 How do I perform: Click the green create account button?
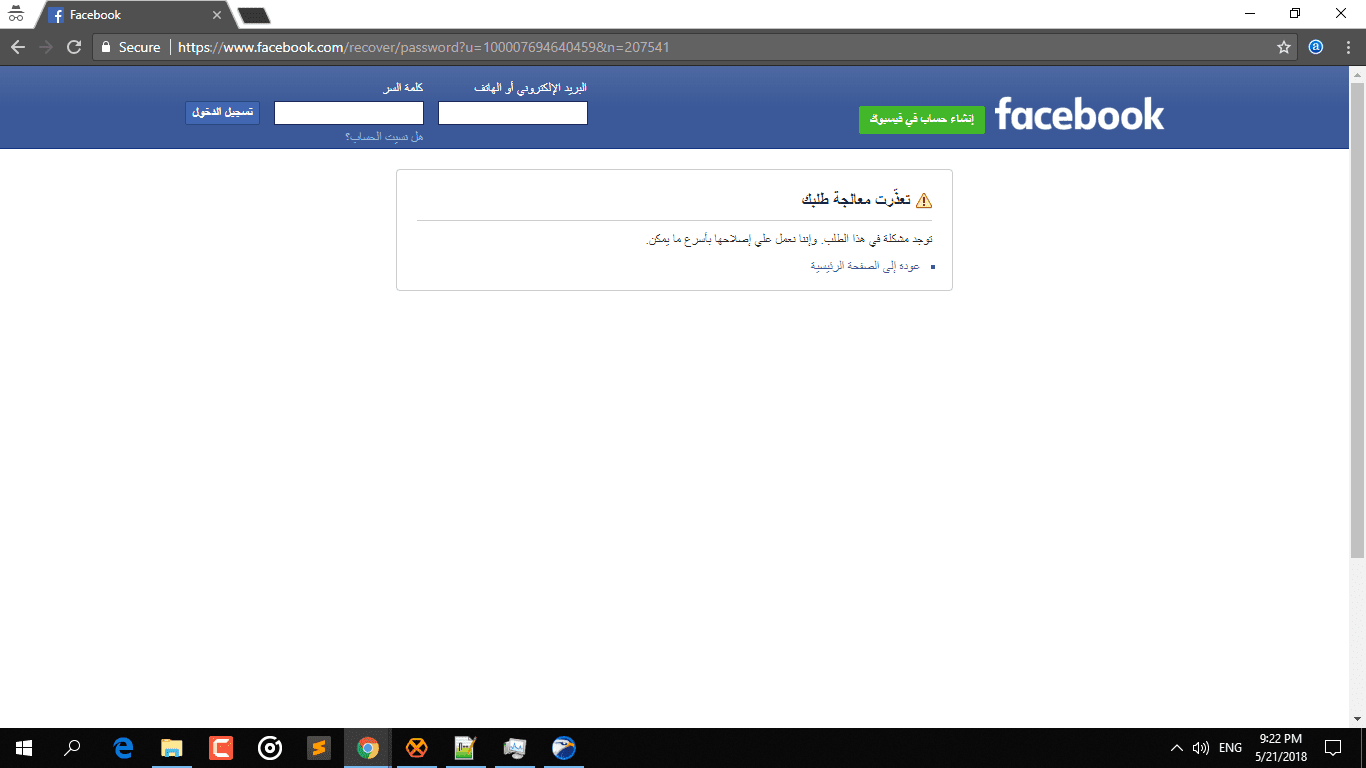point(922,119)
